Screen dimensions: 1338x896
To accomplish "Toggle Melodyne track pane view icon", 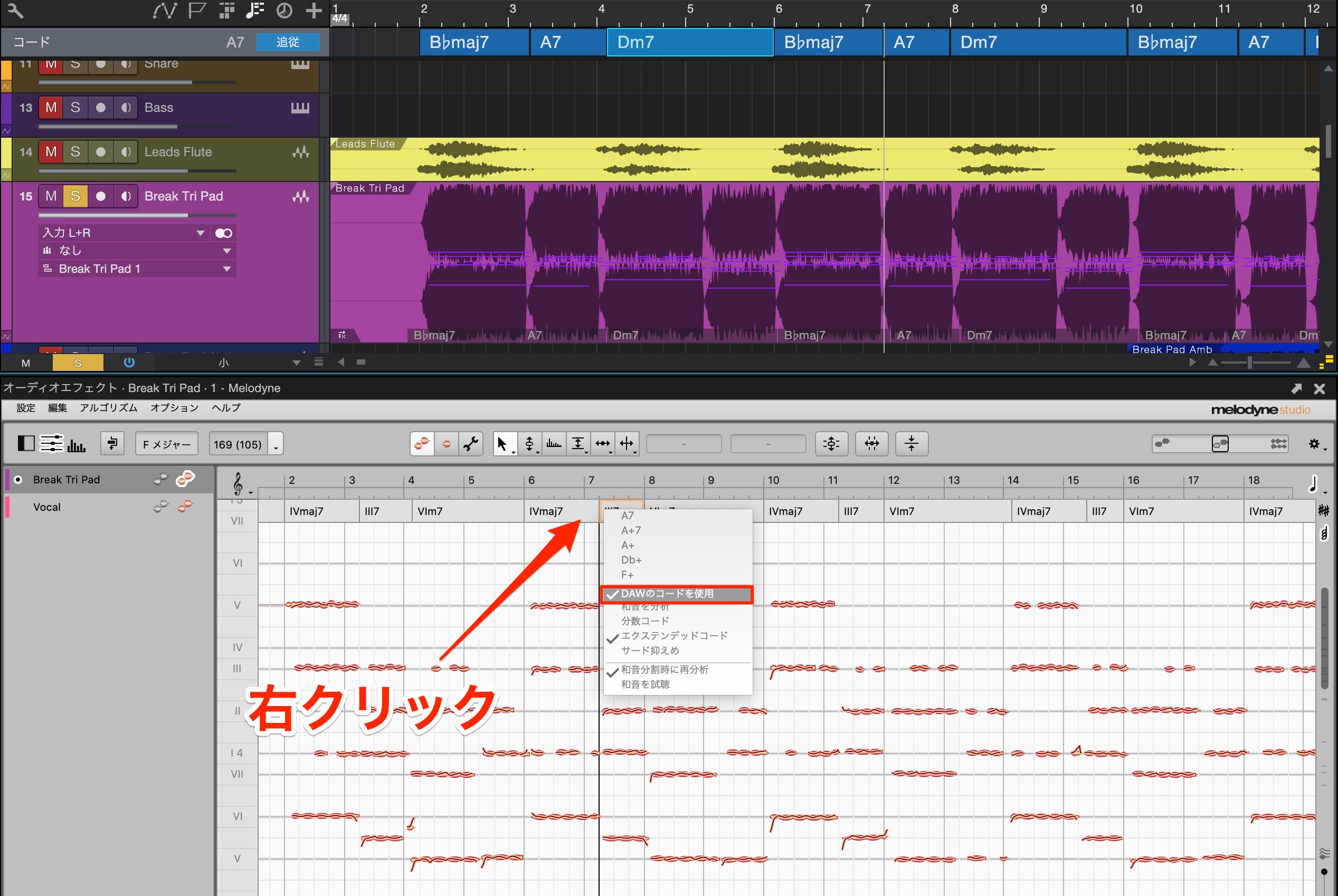I will point(26,443).
